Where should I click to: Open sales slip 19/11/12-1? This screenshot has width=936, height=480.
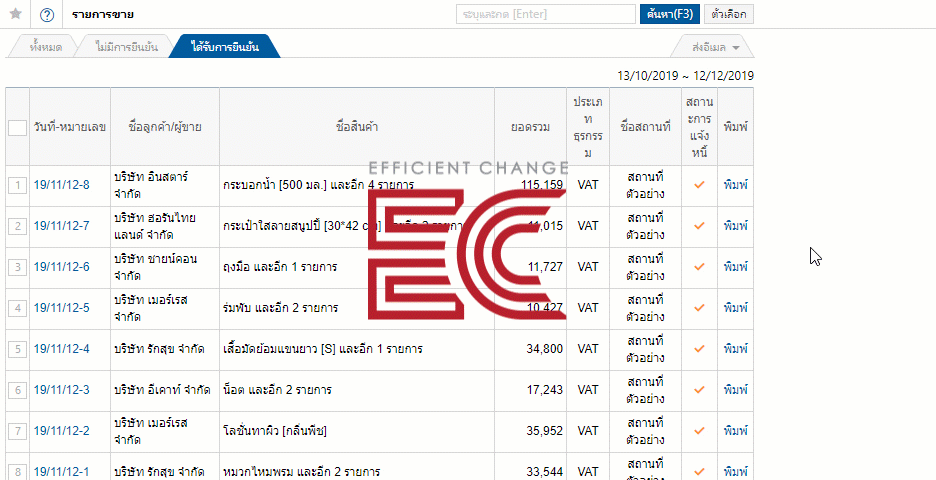pos(61,472)
